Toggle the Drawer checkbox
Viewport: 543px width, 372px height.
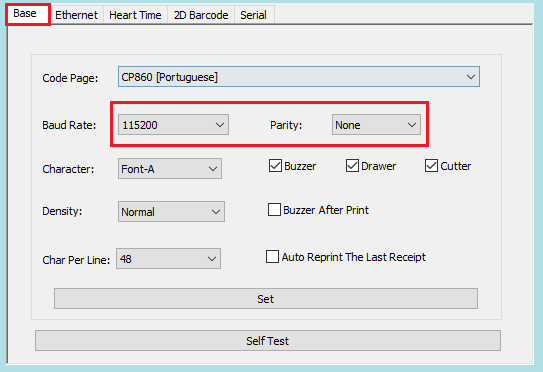(x=352, y=166)
